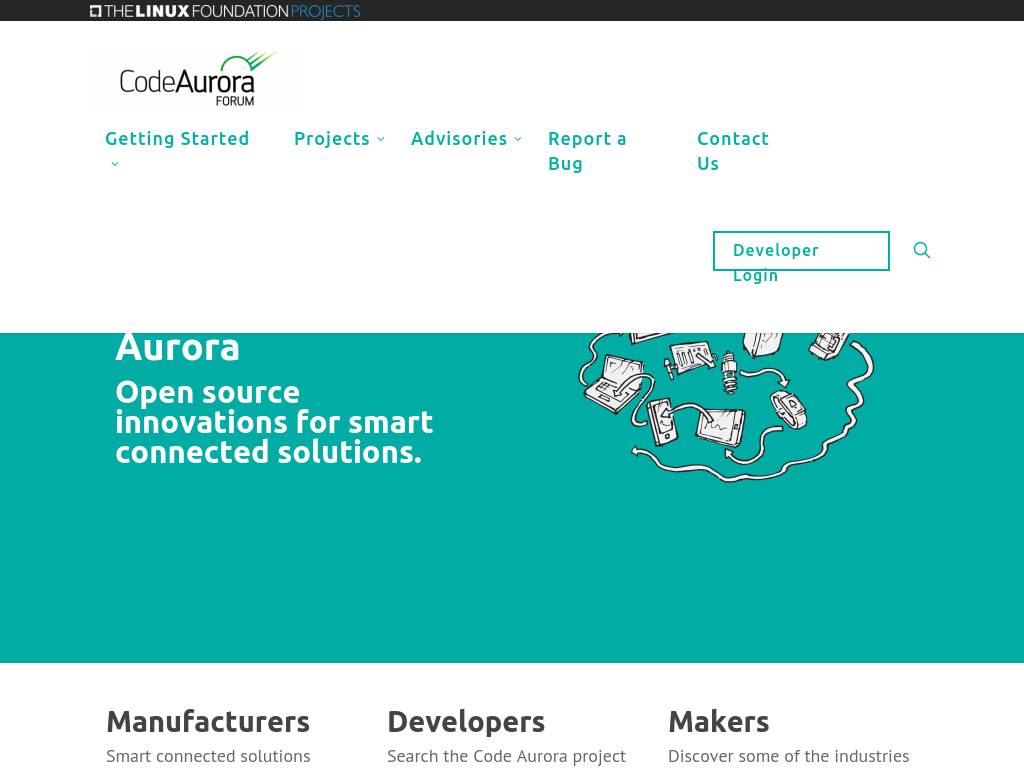Select the Makers heading
The width and height of the screenshot is (1024, 768).
[719, 722]
